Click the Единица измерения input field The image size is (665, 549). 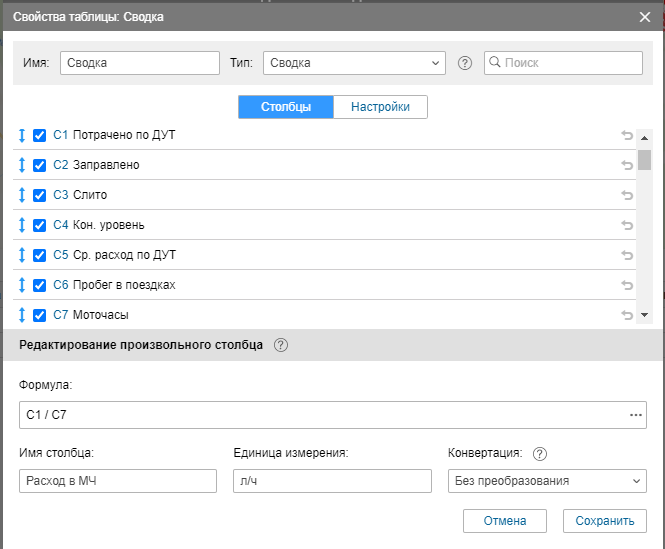[x=331, y=481]
